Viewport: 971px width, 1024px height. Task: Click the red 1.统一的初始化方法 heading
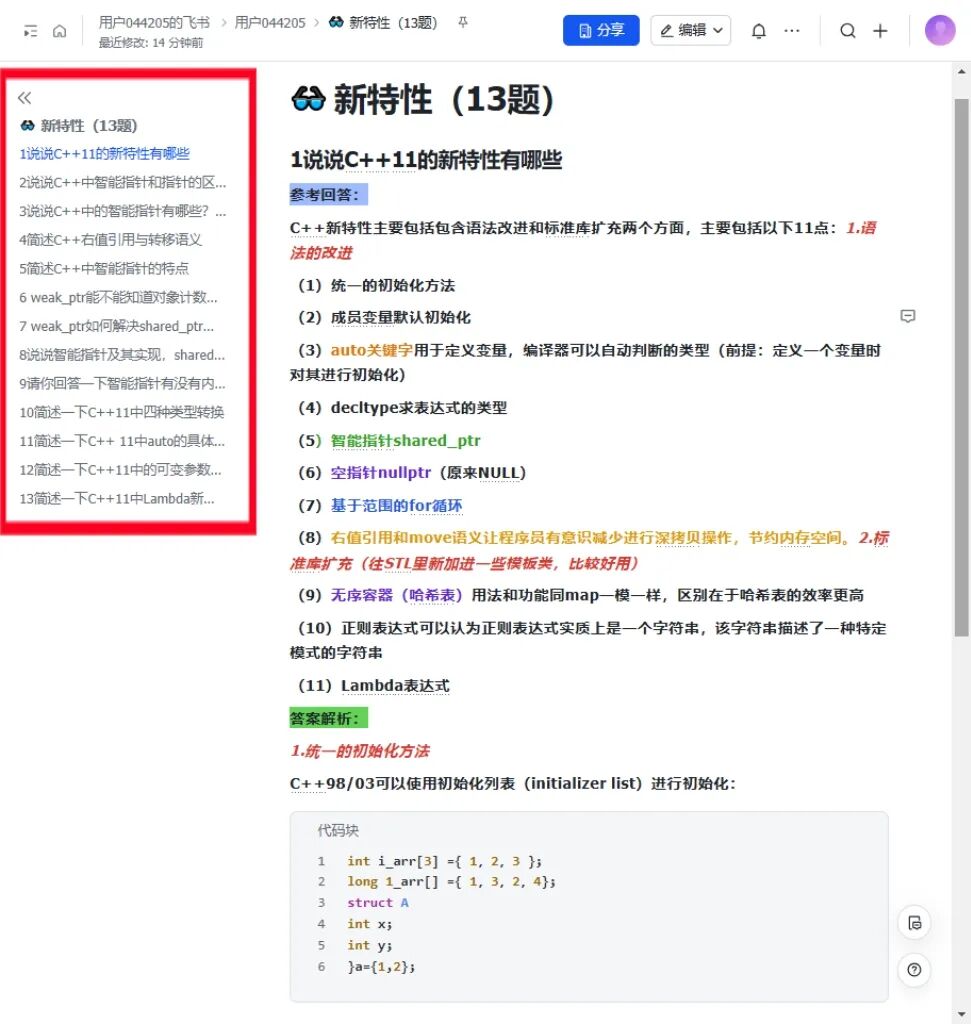point(360,751)
